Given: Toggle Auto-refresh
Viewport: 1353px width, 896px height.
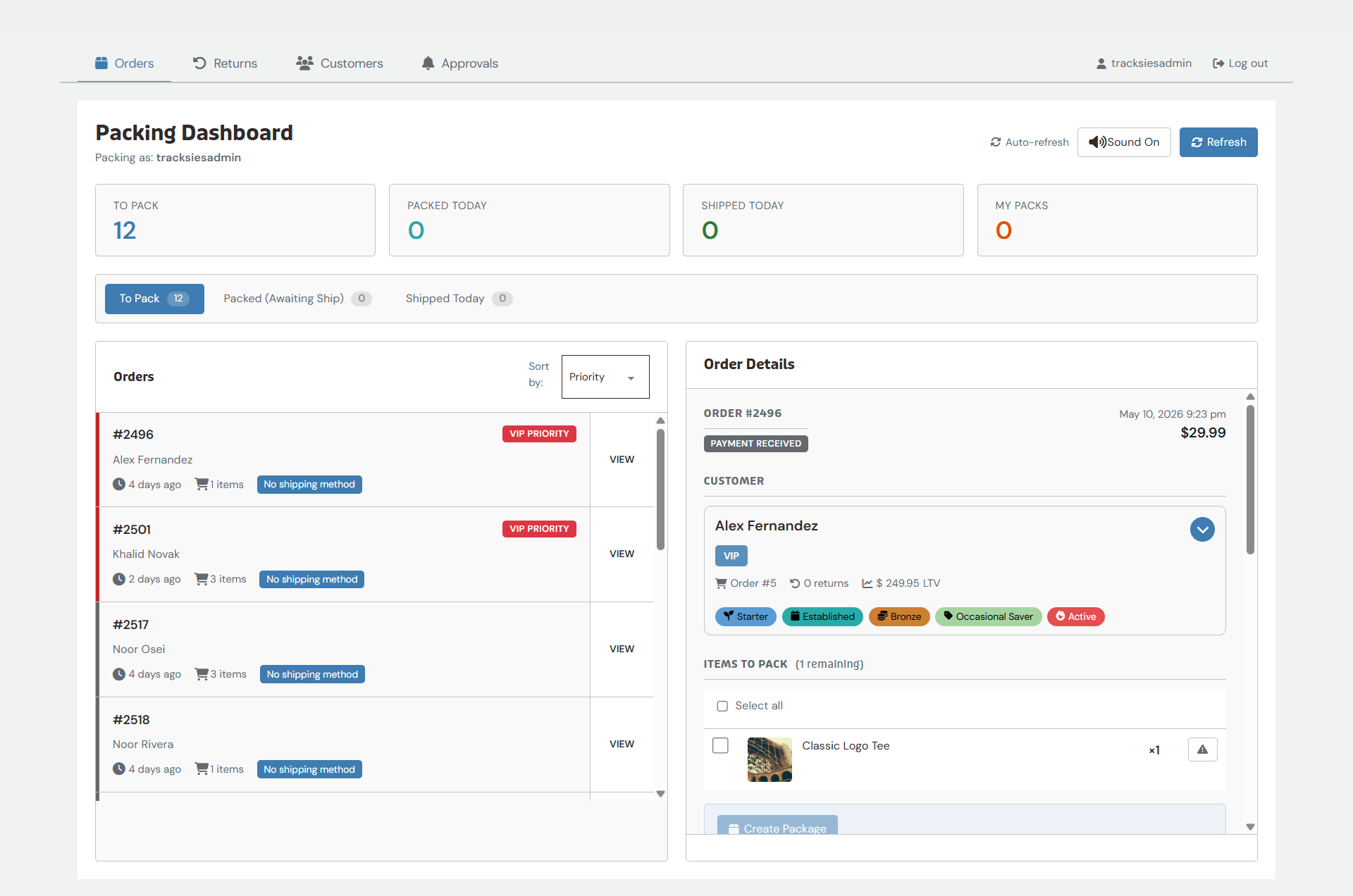Looking at the screenshot, I should (x=1030, y=142).
